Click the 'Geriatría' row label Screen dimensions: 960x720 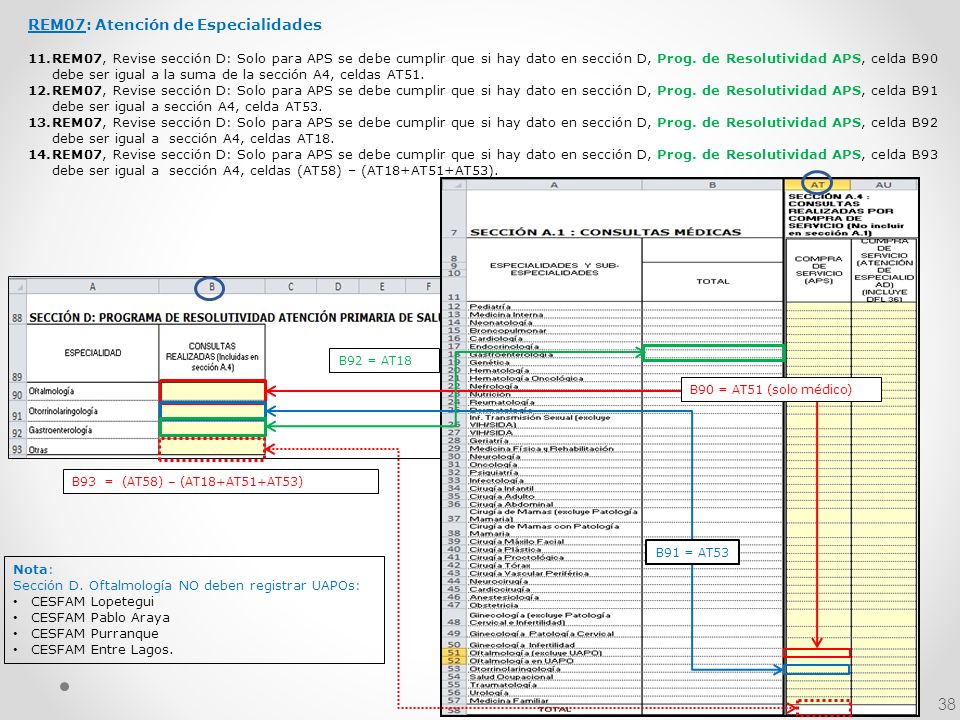(x=489, y=440)
